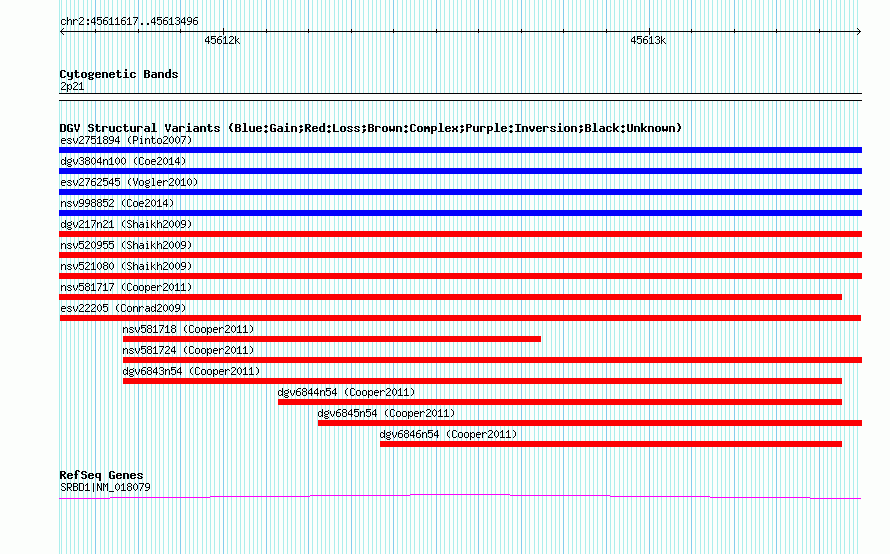Image resolution: width=890 pixels, height=554 pixels.
Task: Select the red bar under dgv6845n54
Action: click(590, 423)
